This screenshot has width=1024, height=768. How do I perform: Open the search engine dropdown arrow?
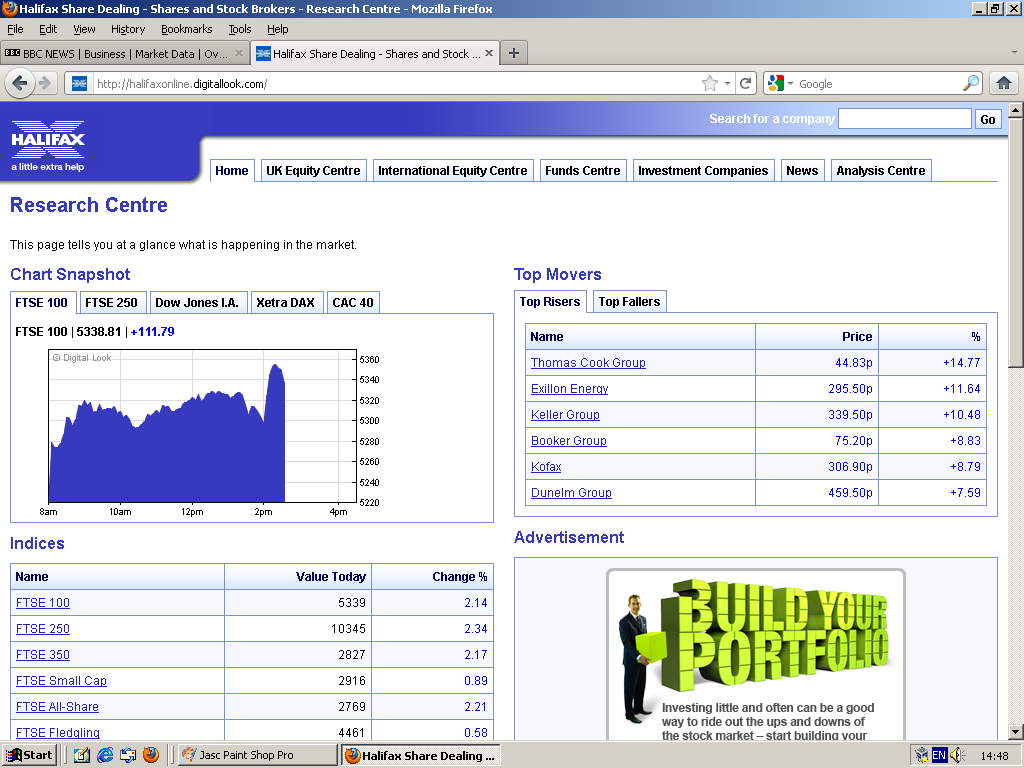click(790, 84)
